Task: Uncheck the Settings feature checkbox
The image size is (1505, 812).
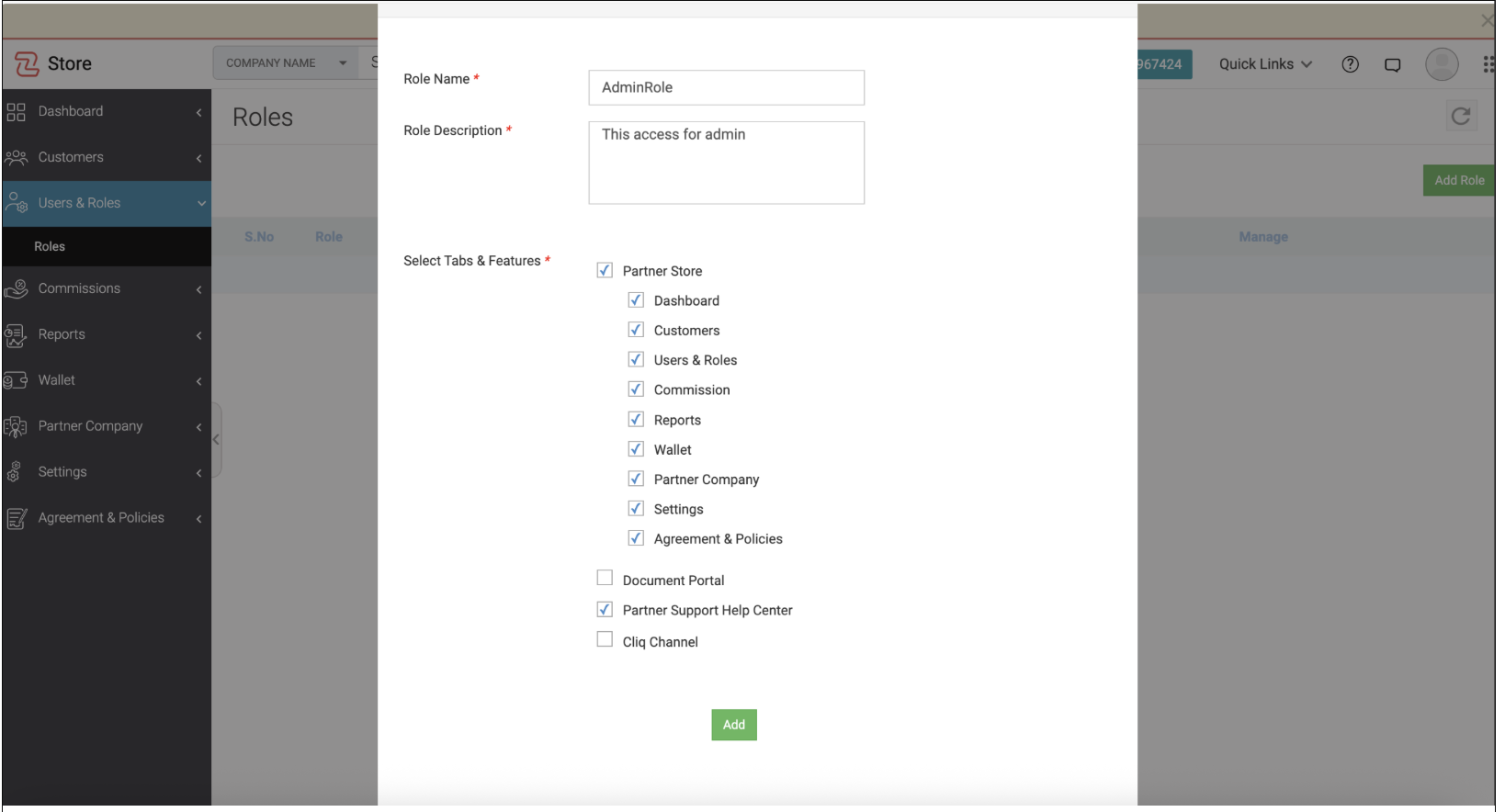Action: coord(636,508)
